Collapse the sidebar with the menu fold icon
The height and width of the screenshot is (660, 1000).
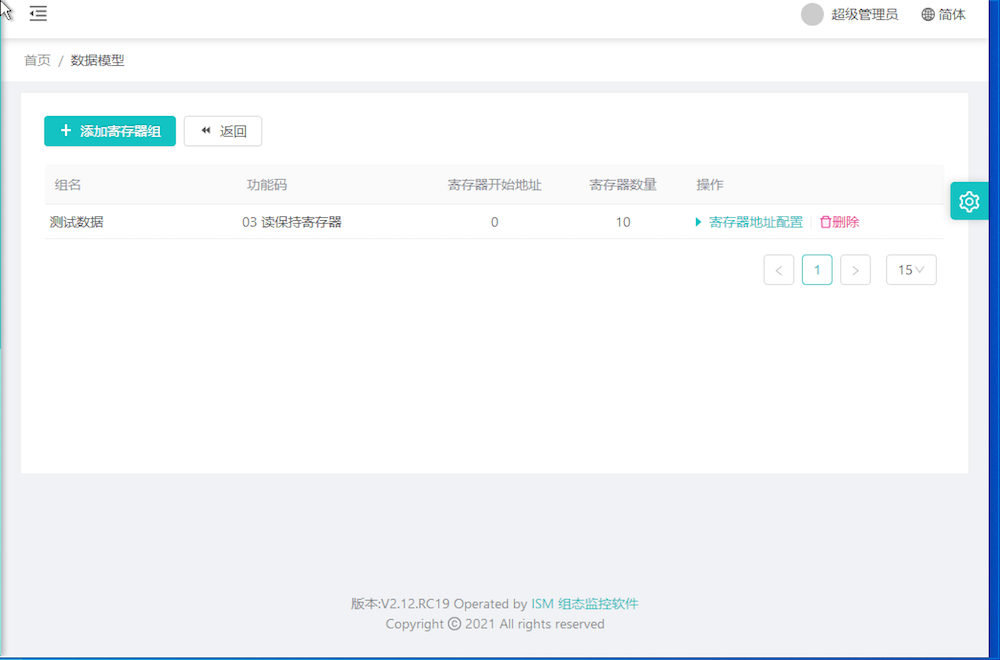coord(38,14)
